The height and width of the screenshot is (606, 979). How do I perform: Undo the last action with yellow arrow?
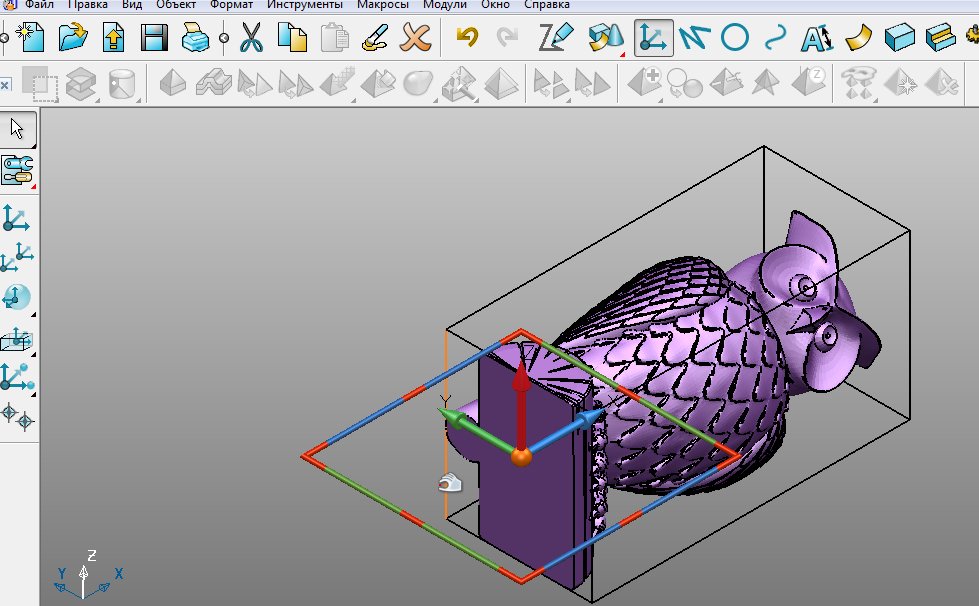(467, 37)
